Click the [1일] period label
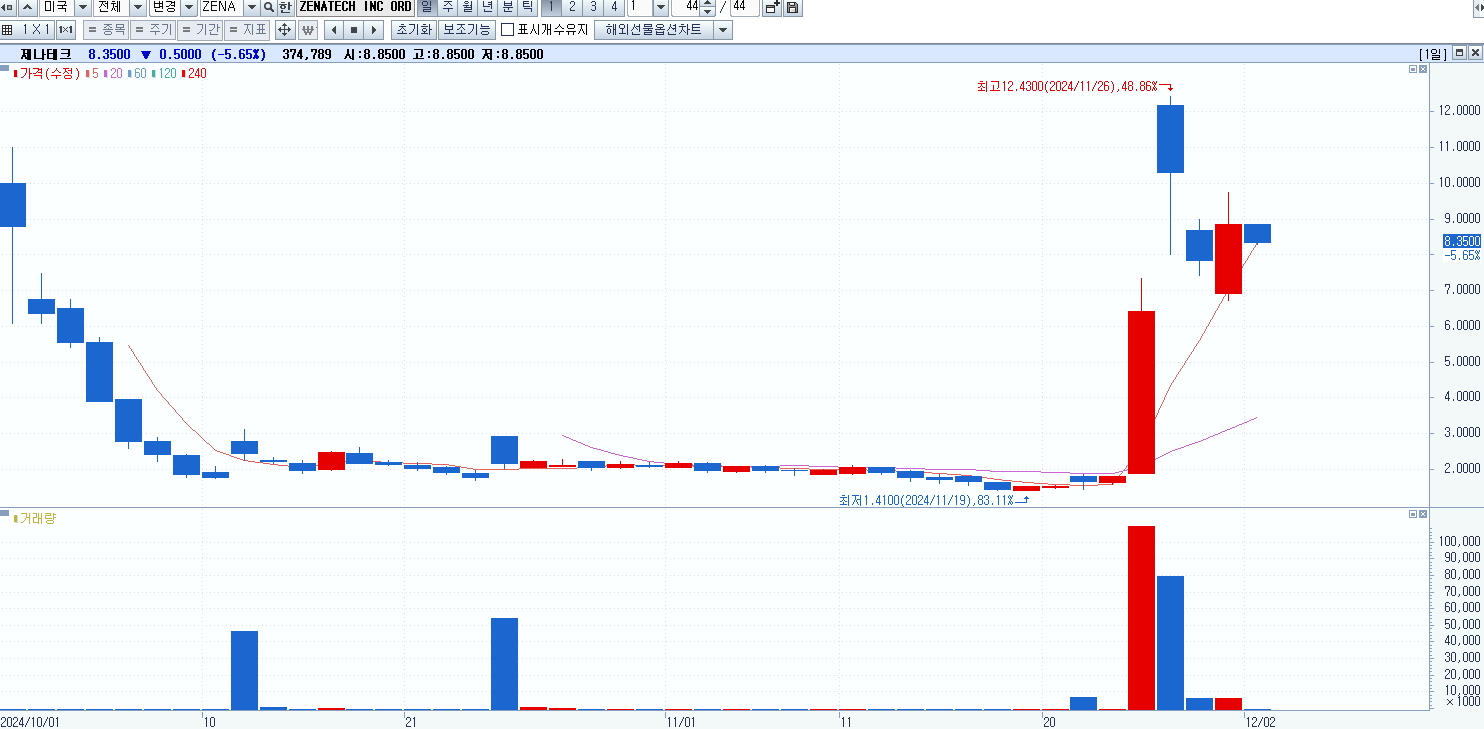This screenshot has width=1484, height=729. [x=1432, y=54]
